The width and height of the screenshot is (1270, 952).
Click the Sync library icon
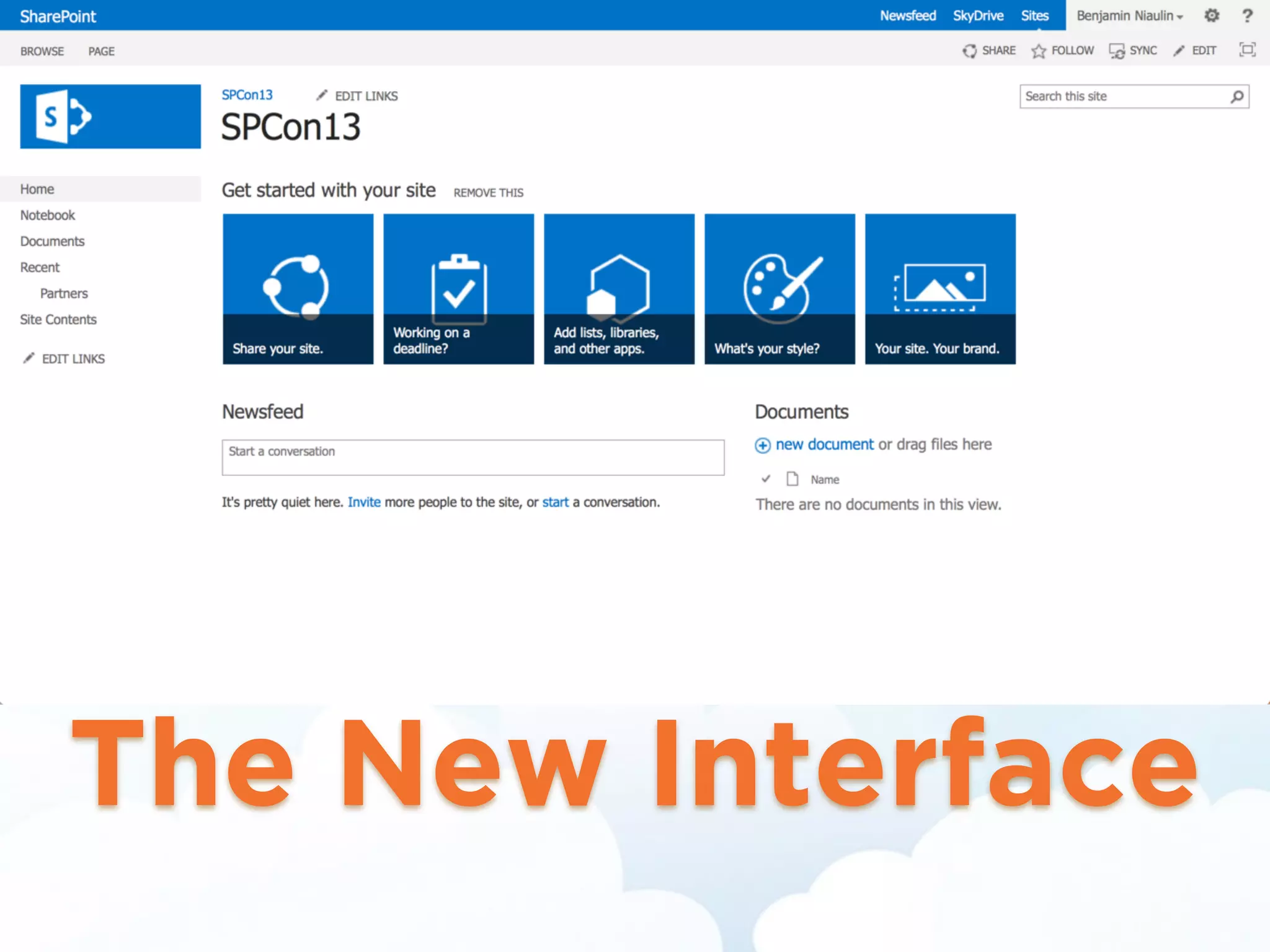1117,51
